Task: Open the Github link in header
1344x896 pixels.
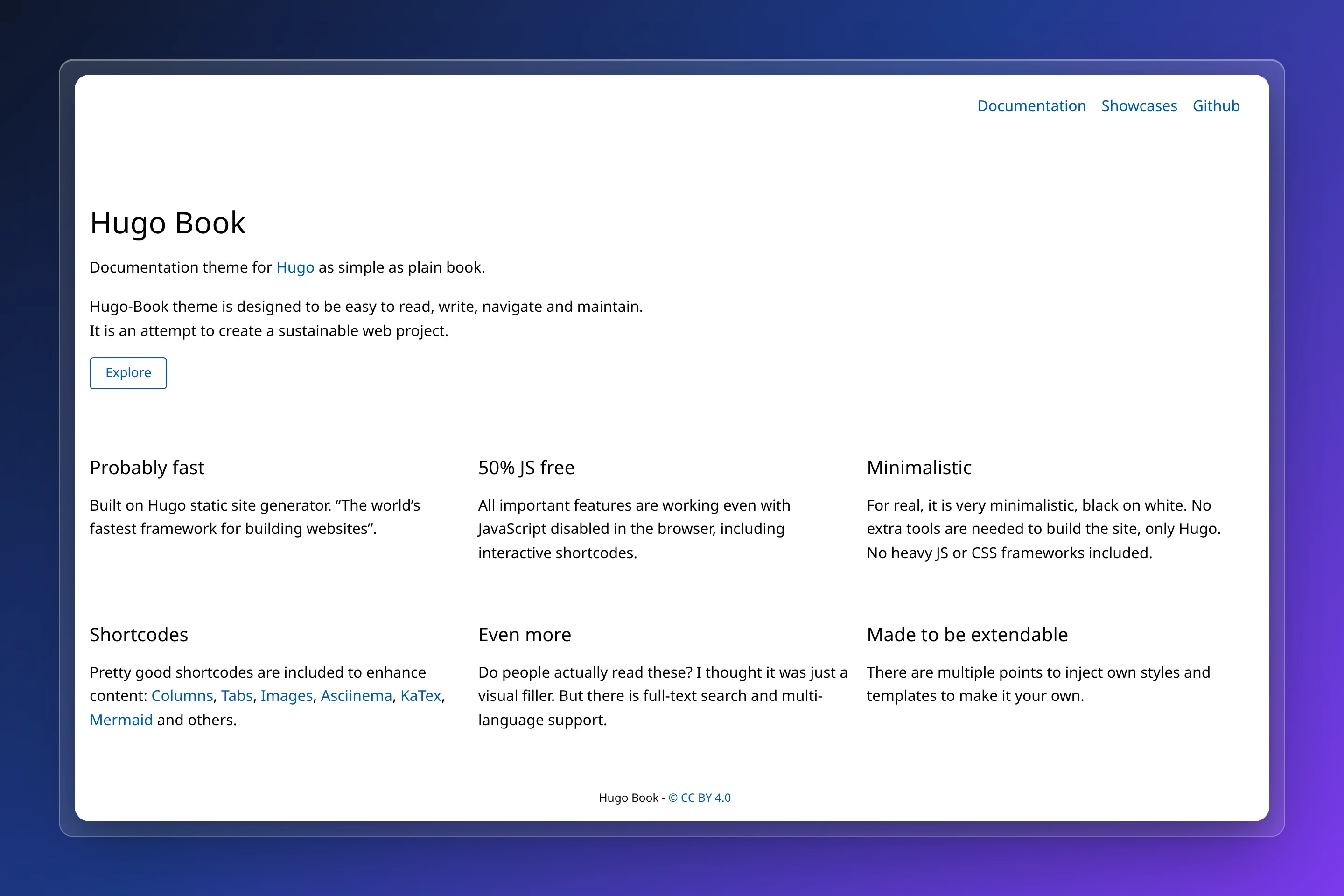Action: click(x=1216, y=106)
